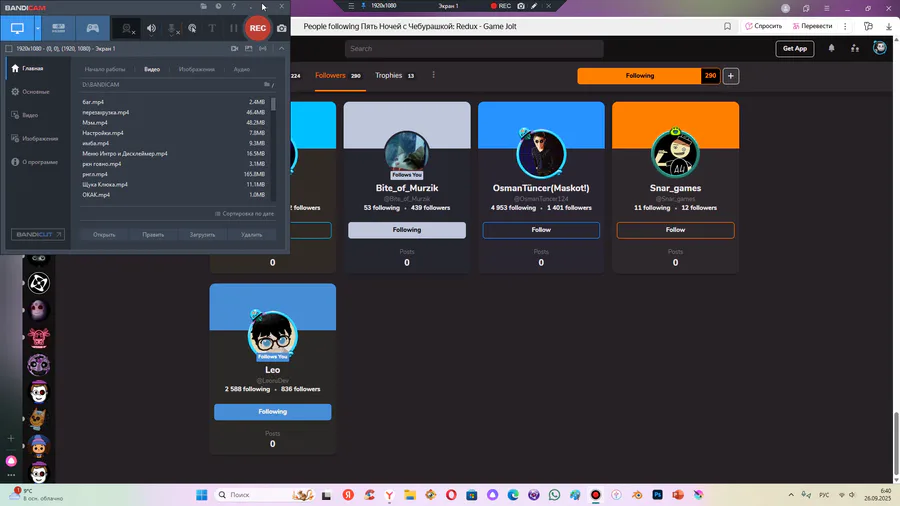900x506 pixels.
Task: Open the screen mode dropdown arrow in Bandicam
Action: click(38, 28)
